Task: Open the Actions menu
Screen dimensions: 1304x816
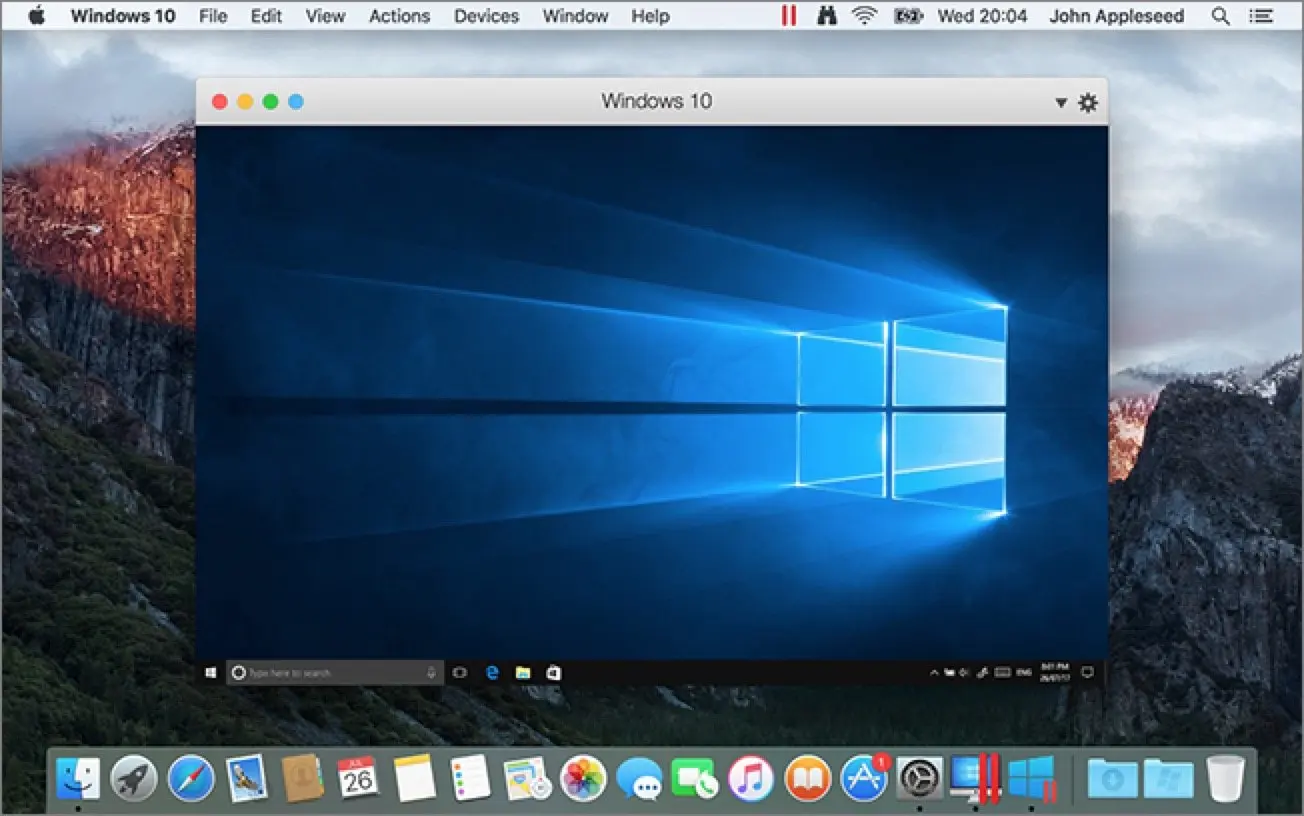Action: (399, 16)
